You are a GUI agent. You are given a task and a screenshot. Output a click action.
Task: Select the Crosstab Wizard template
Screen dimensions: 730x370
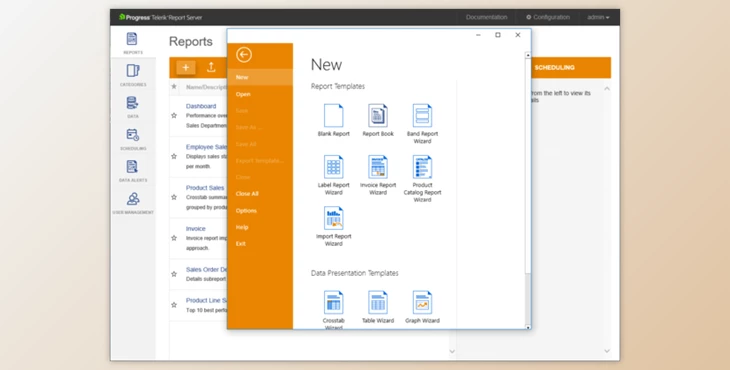(333, 309)
